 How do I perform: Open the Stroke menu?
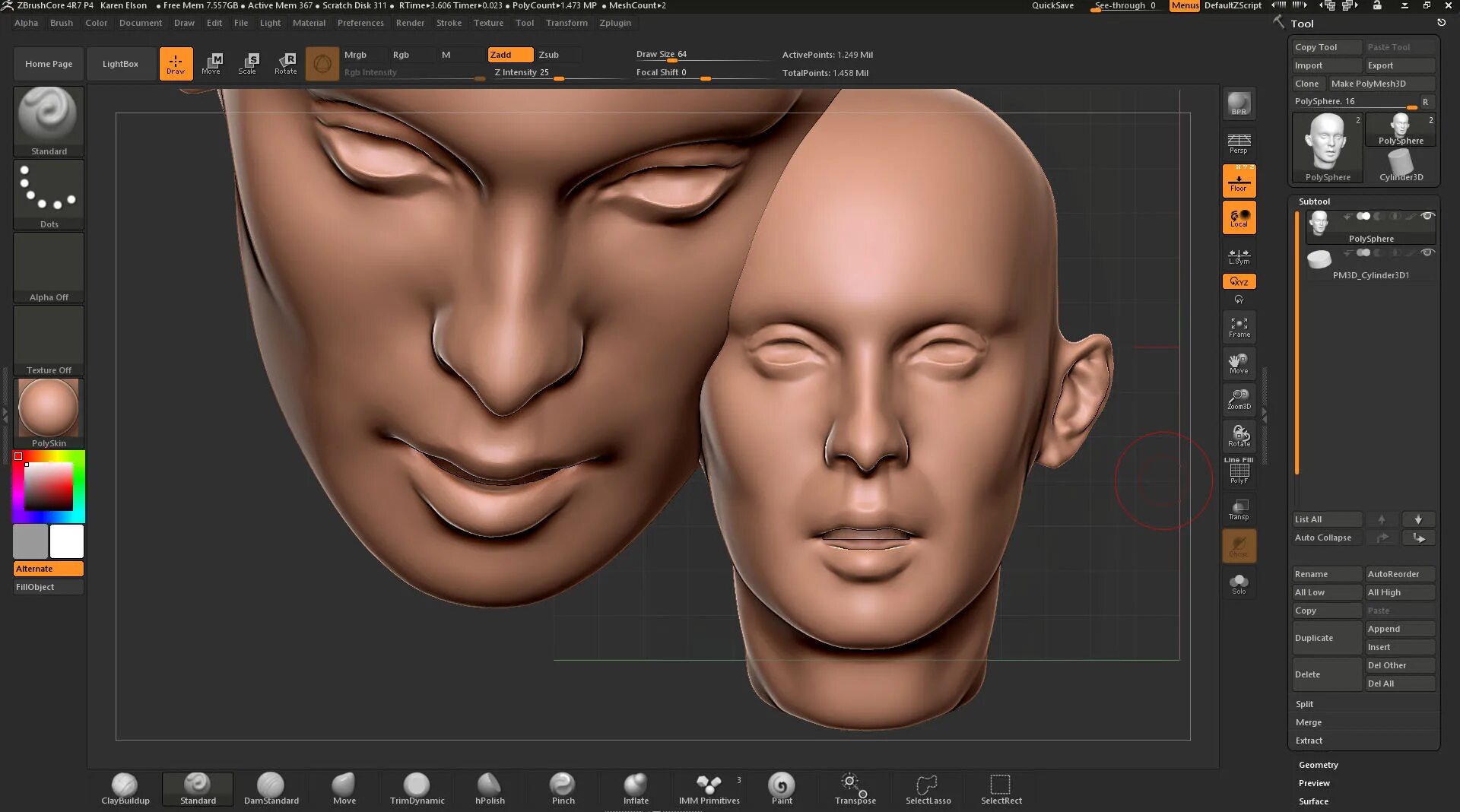coord(449,23)
